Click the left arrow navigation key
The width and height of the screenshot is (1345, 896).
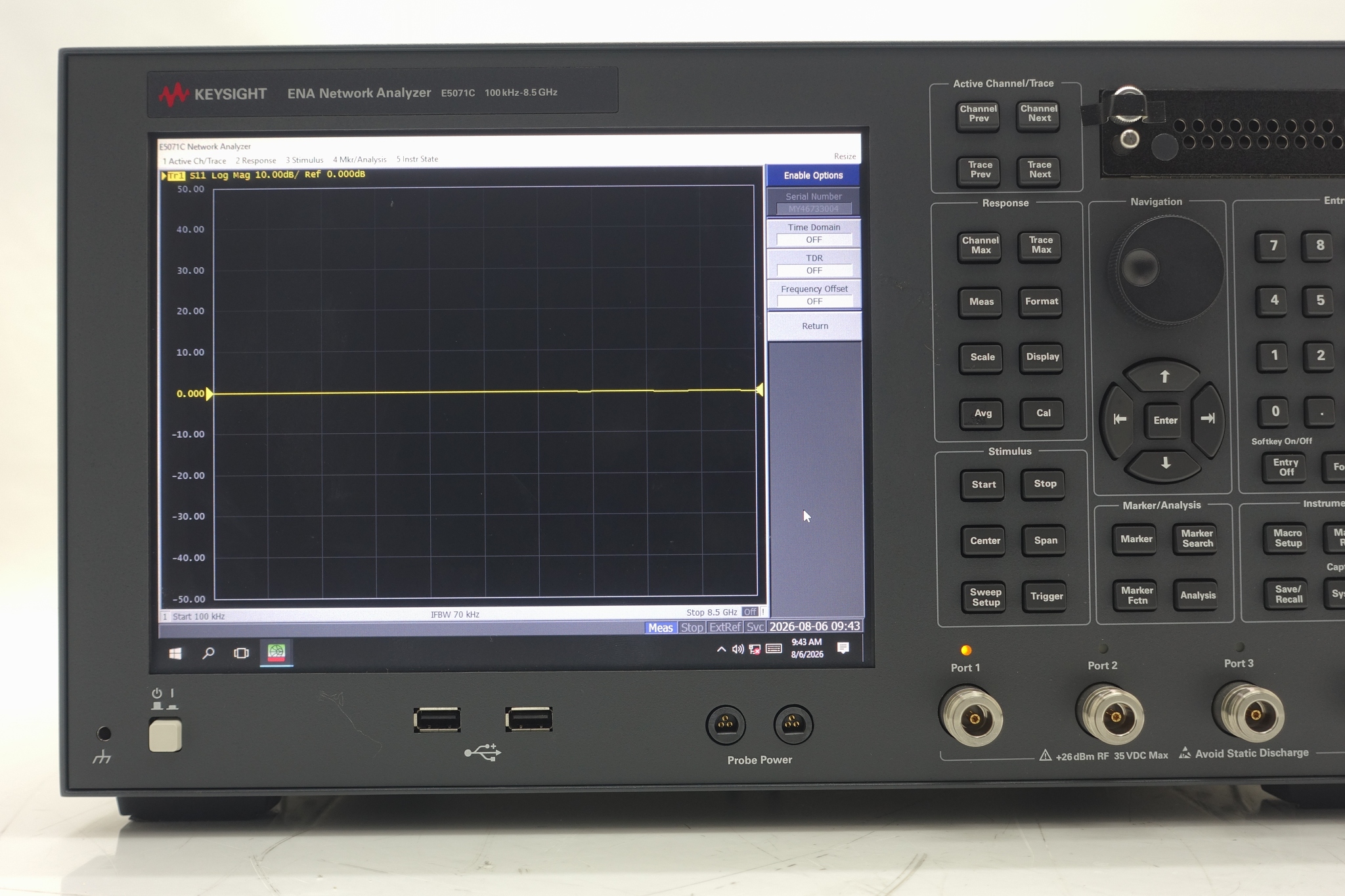pos(1120,419)
